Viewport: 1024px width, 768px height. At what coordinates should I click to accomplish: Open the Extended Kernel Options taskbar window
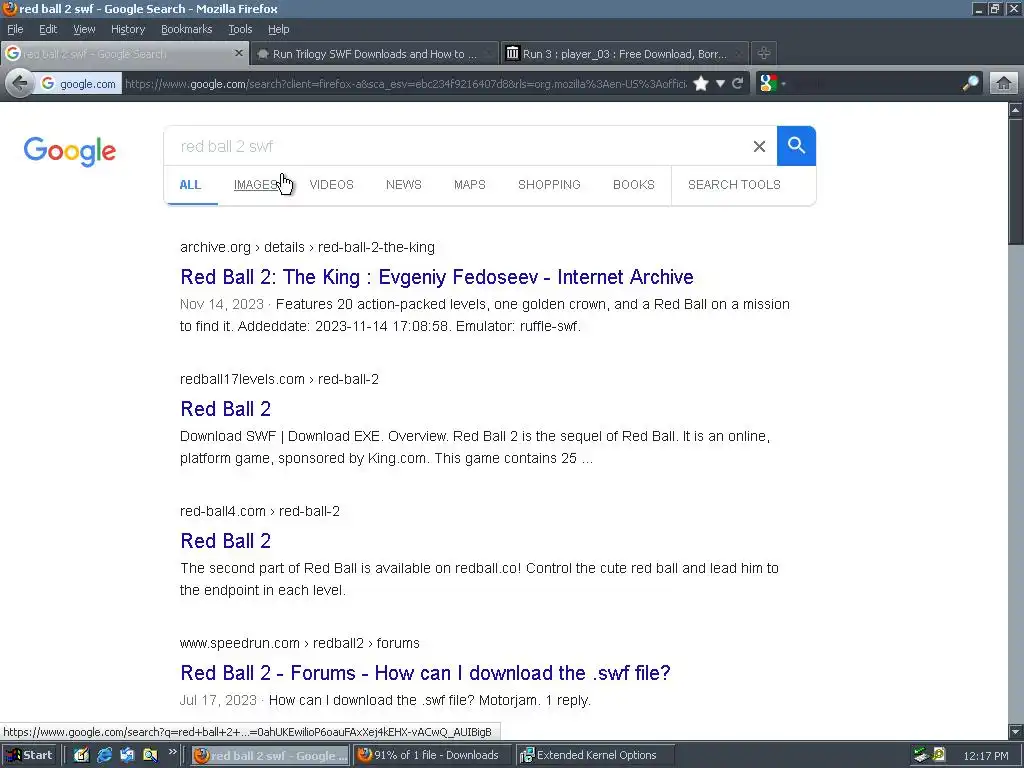point(594,755)
